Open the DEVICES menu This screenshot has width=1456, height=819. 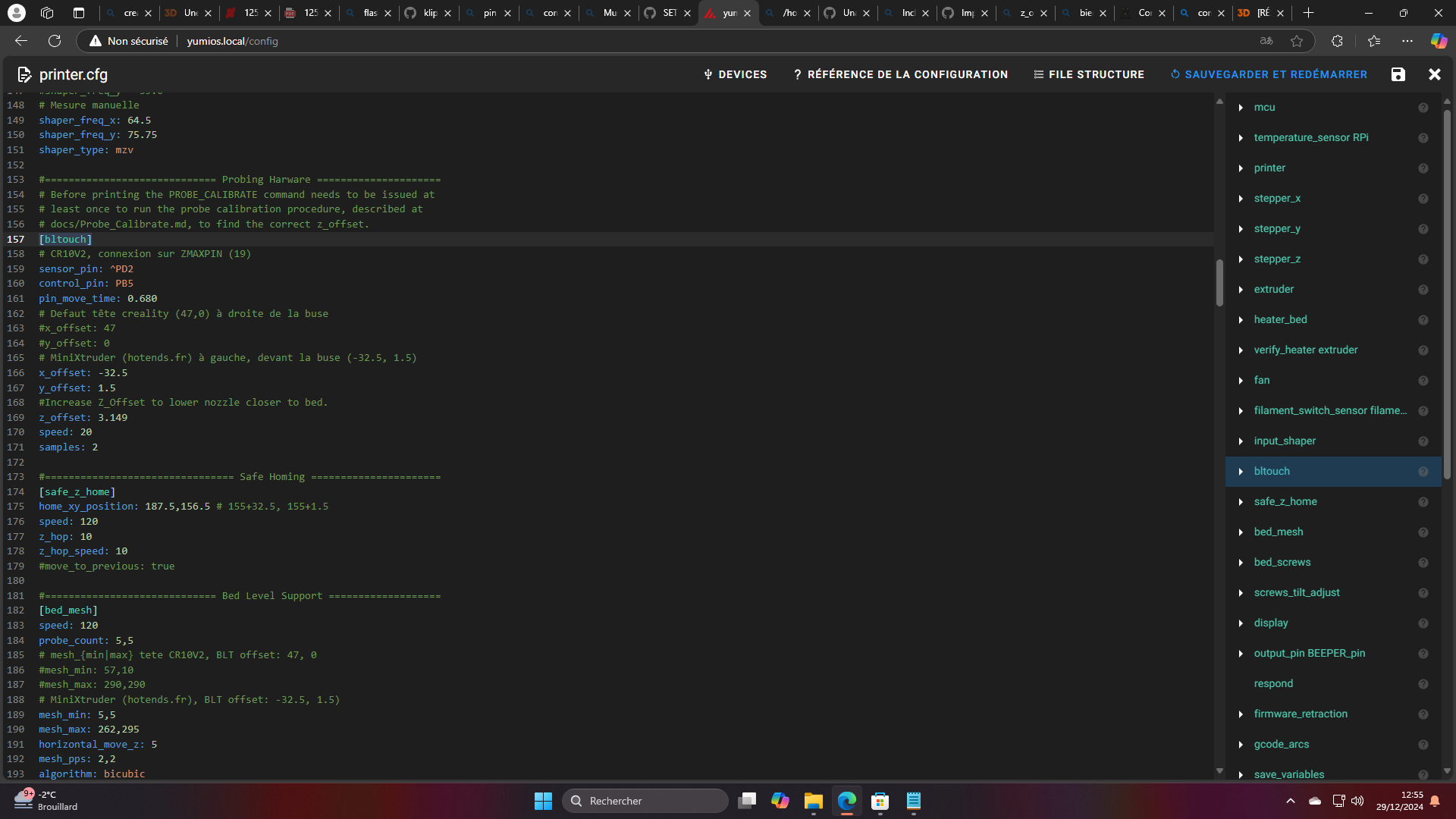click(x=735, y=74)
